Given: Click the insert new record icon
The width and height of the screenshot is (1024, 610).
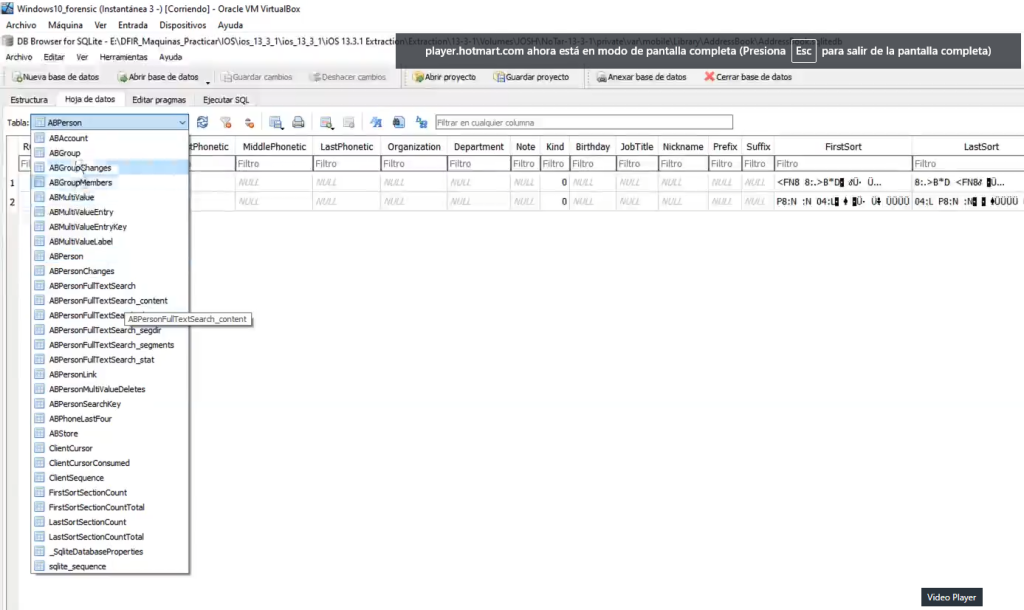Looking at the screenshot, I should pos(326,122).
